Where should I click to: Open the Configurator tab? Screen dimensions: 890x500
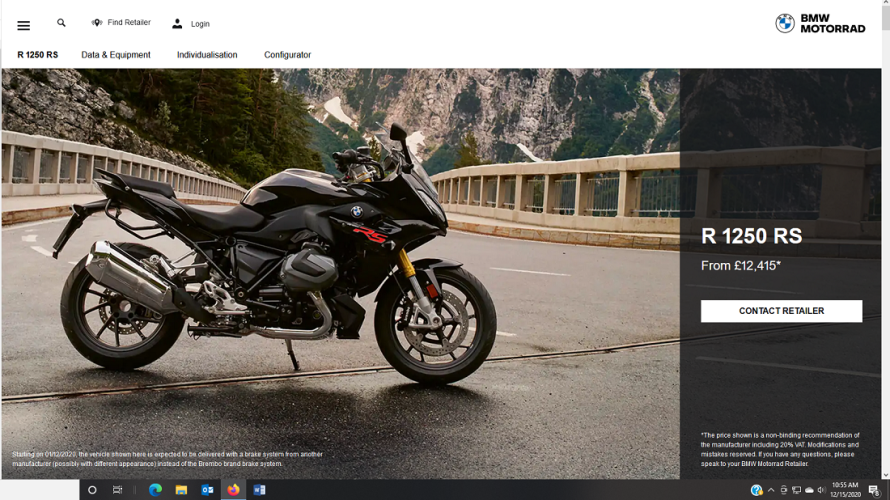[287, 55]
